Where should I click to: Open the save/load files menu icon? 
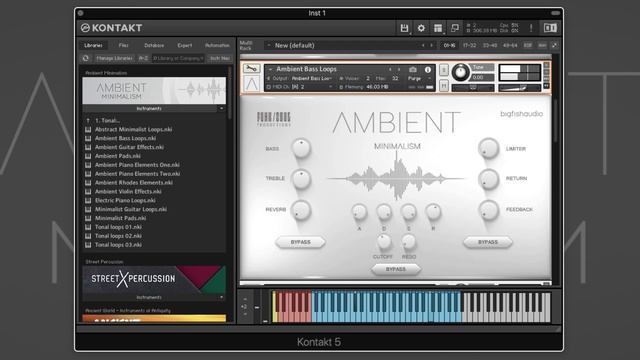(x=404, y=28)
